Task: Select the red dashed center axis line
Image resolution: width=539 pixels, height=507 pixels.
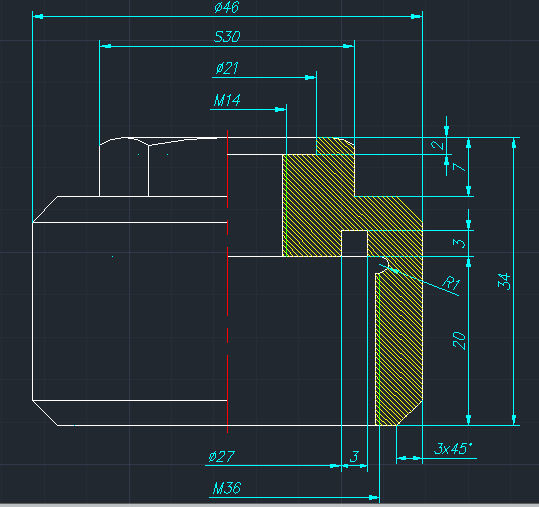Action: coord(228,281)
